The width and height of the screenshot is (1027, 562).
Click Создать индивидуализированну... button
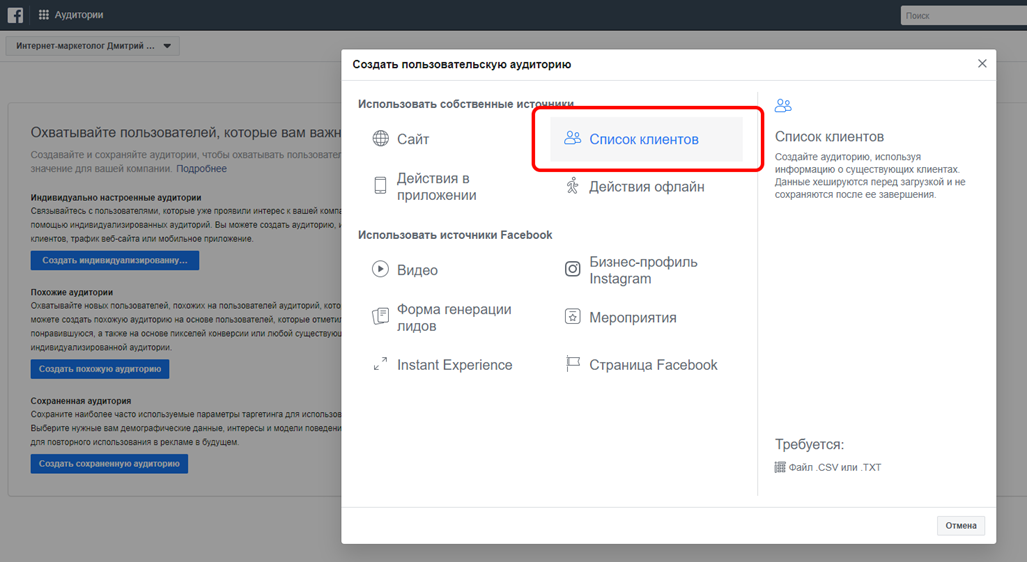[x=115, y=260]
